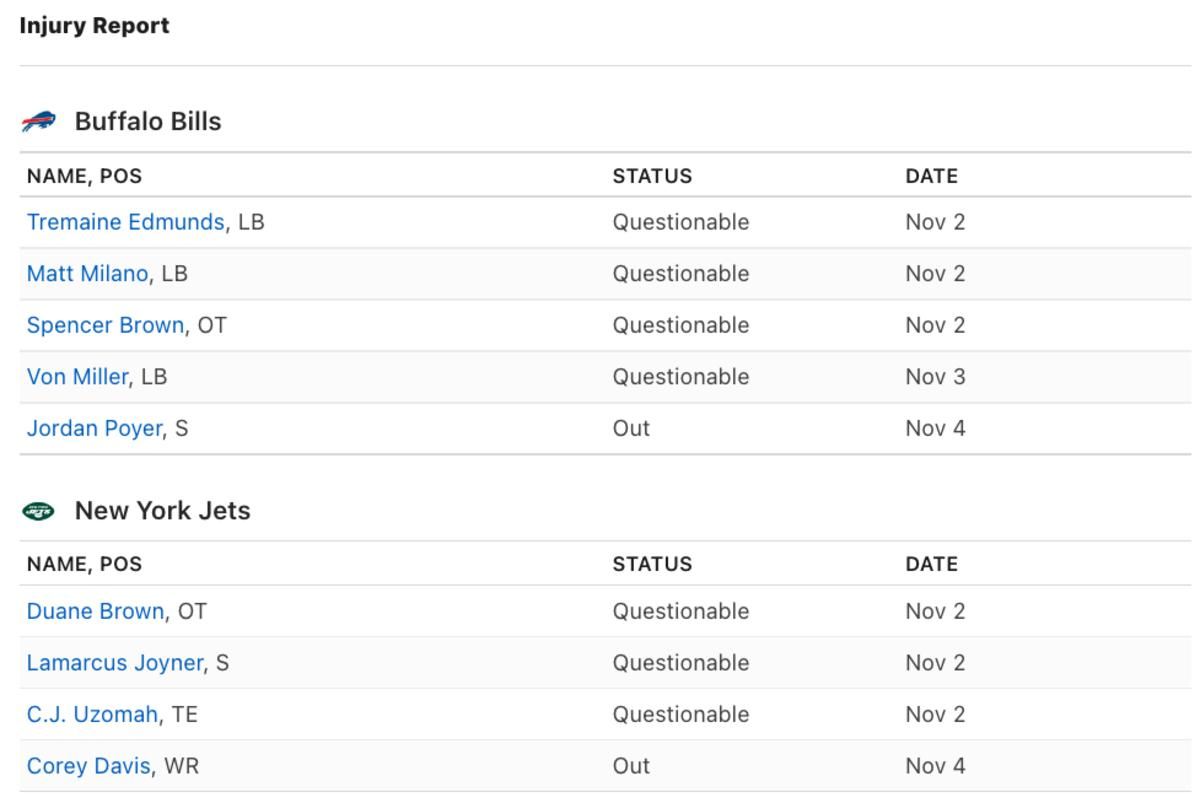Open Matt Milano player link
The width and height of the screenshot is (1200, 803).
click(87, 274)
